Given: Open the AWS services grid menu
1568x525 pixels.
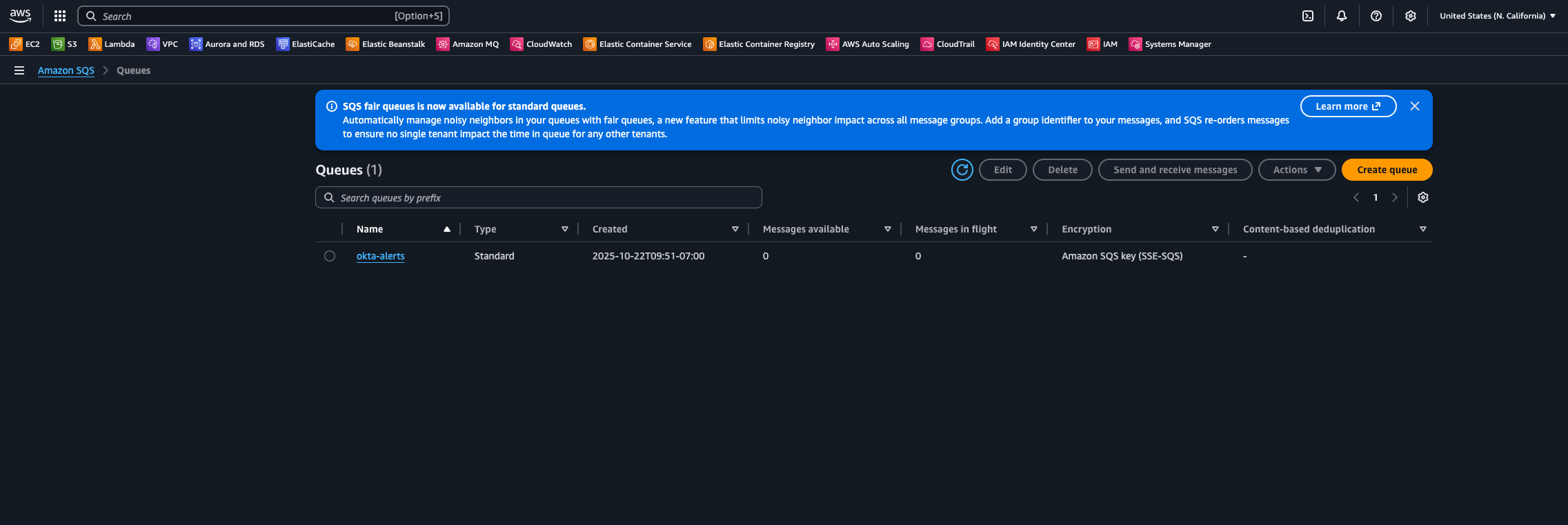Looking at the screenshot, I should (60, 16).
